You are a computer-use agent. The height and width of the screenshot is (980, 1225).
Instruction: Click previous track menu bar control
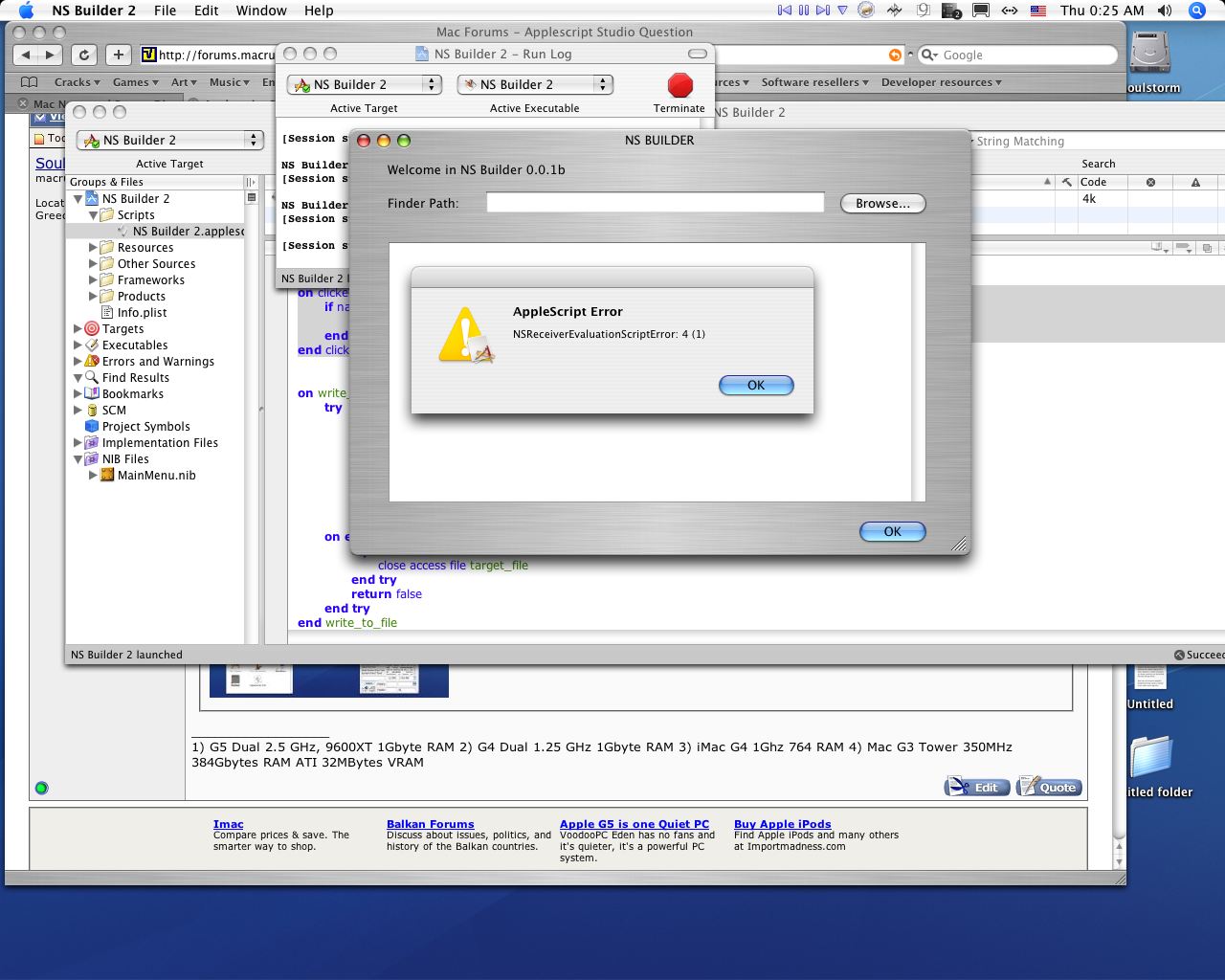click(x=785, y=11)
